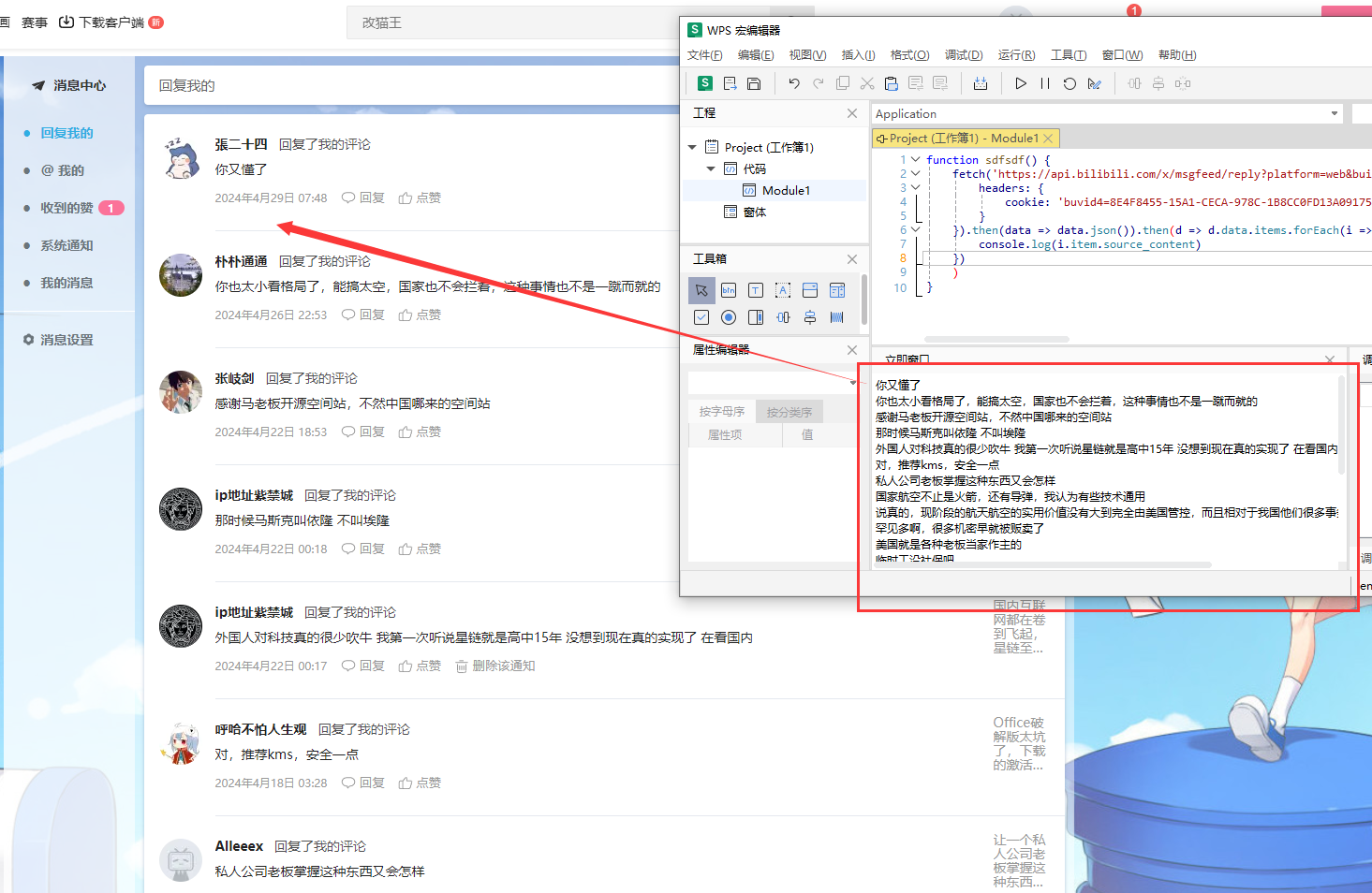Open 我的消息 in message sidebar
1372x893 pixels.
[x=66, y=283]
